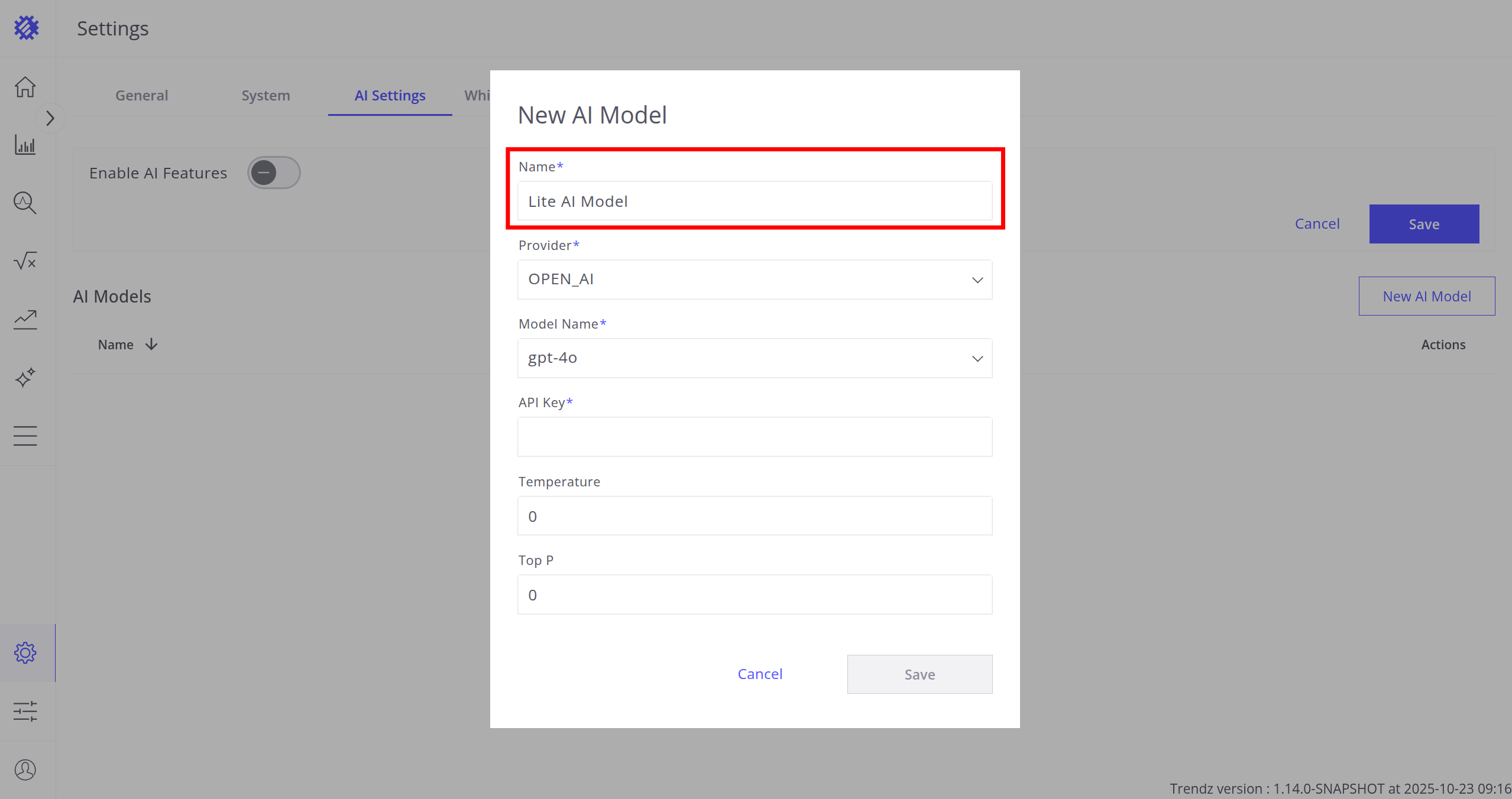
Task: Expand the Provider dropdown showing OPEN_AI
Action: (755, 280)
